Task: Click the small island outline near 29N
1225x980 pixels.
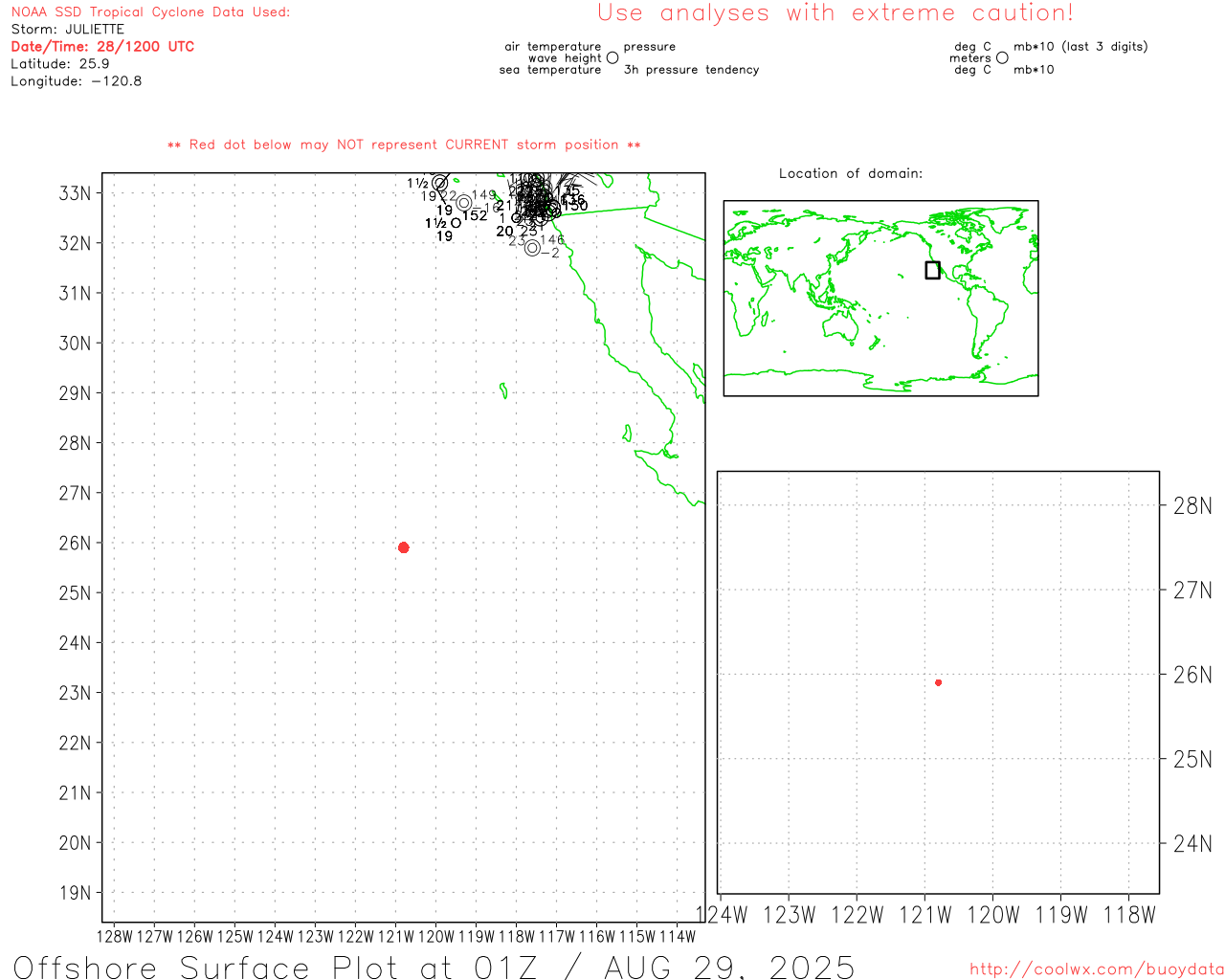Action: (503, 390)
